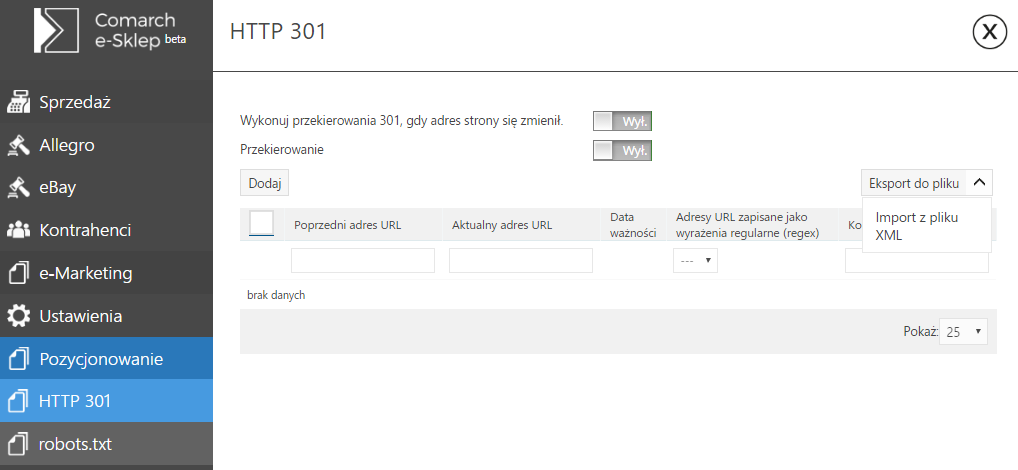Click Eksport do pliku button
This screenshot has height=470, width=1018.
[x=914, y=184]
